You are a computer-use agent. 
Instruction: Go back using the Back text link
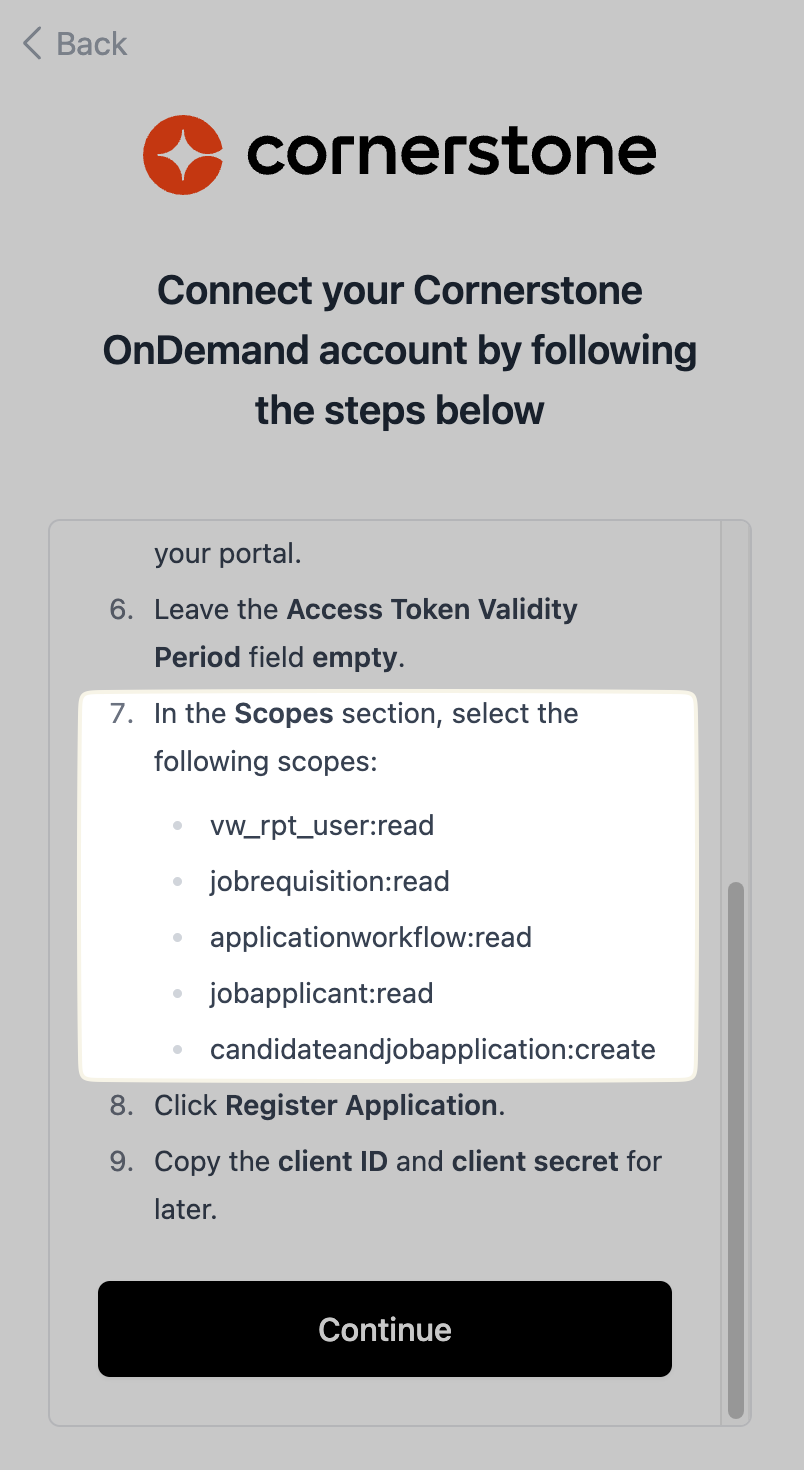pyautogui.click(x=91, y=44)
